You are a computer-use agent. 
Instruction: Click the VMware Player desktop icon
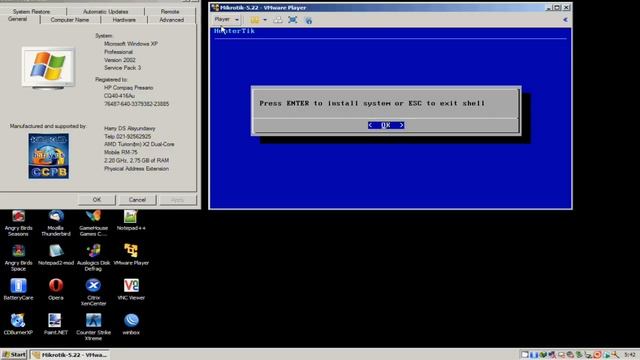tap(131, 255)
